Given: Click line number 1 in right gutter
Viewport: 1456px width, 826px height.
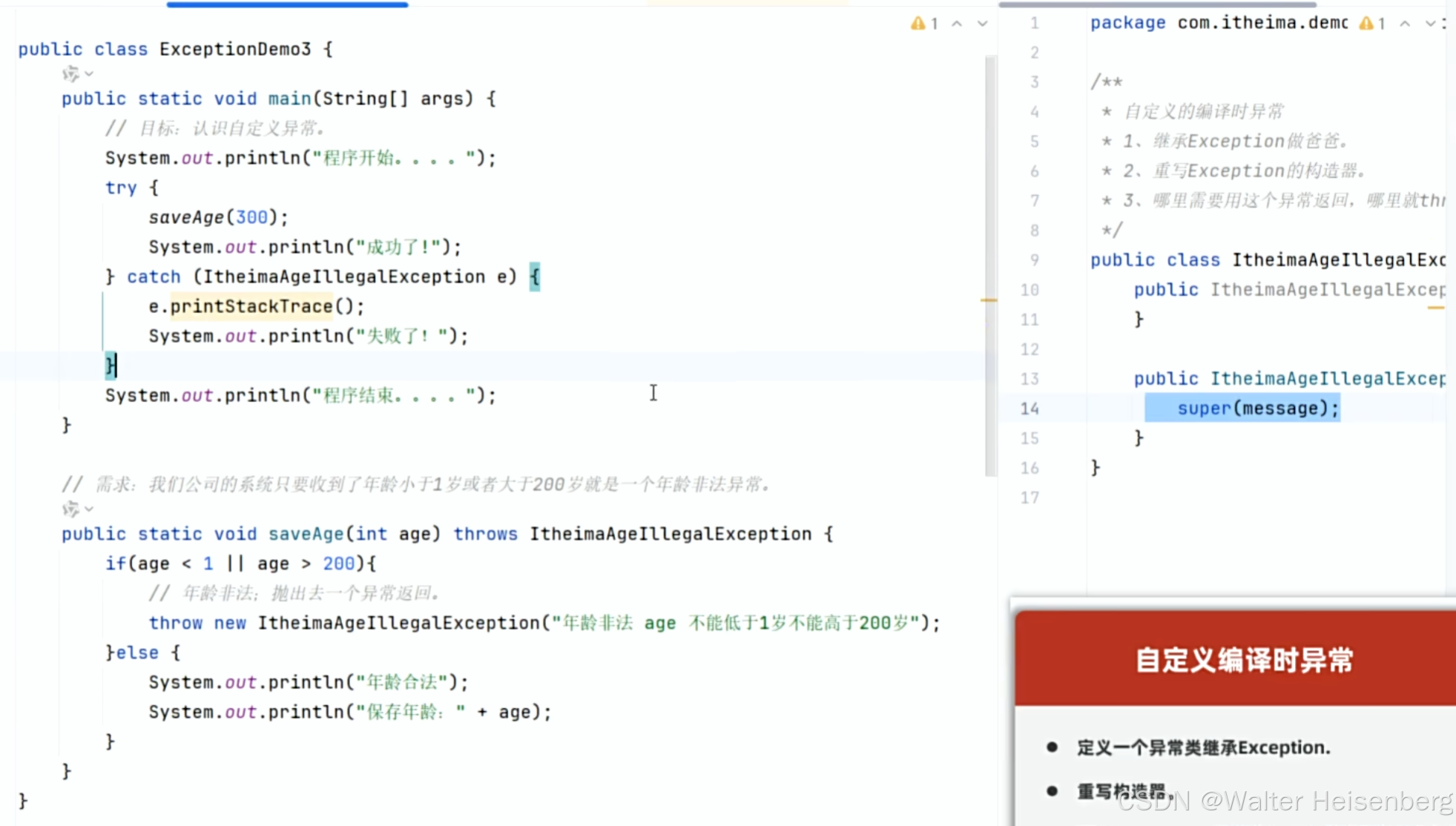Looking at the screenshot, I should 1034,23.
